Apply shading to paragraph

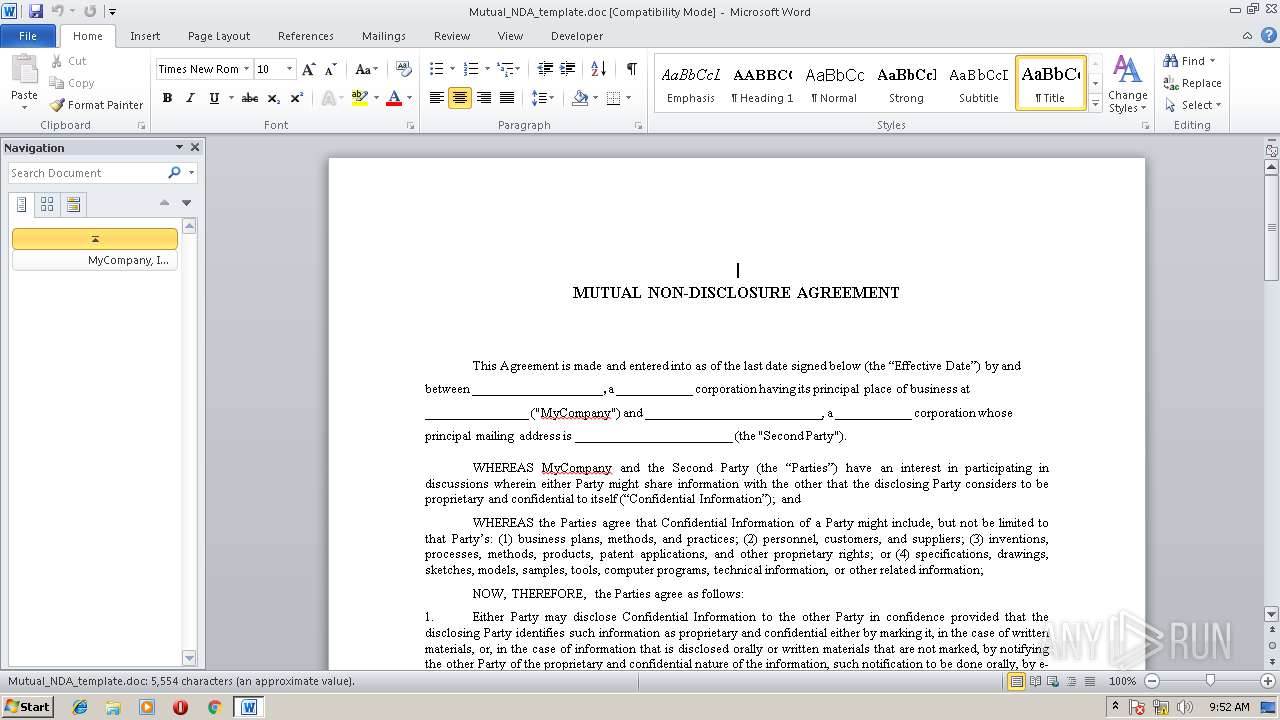click(x=580, y=98)
